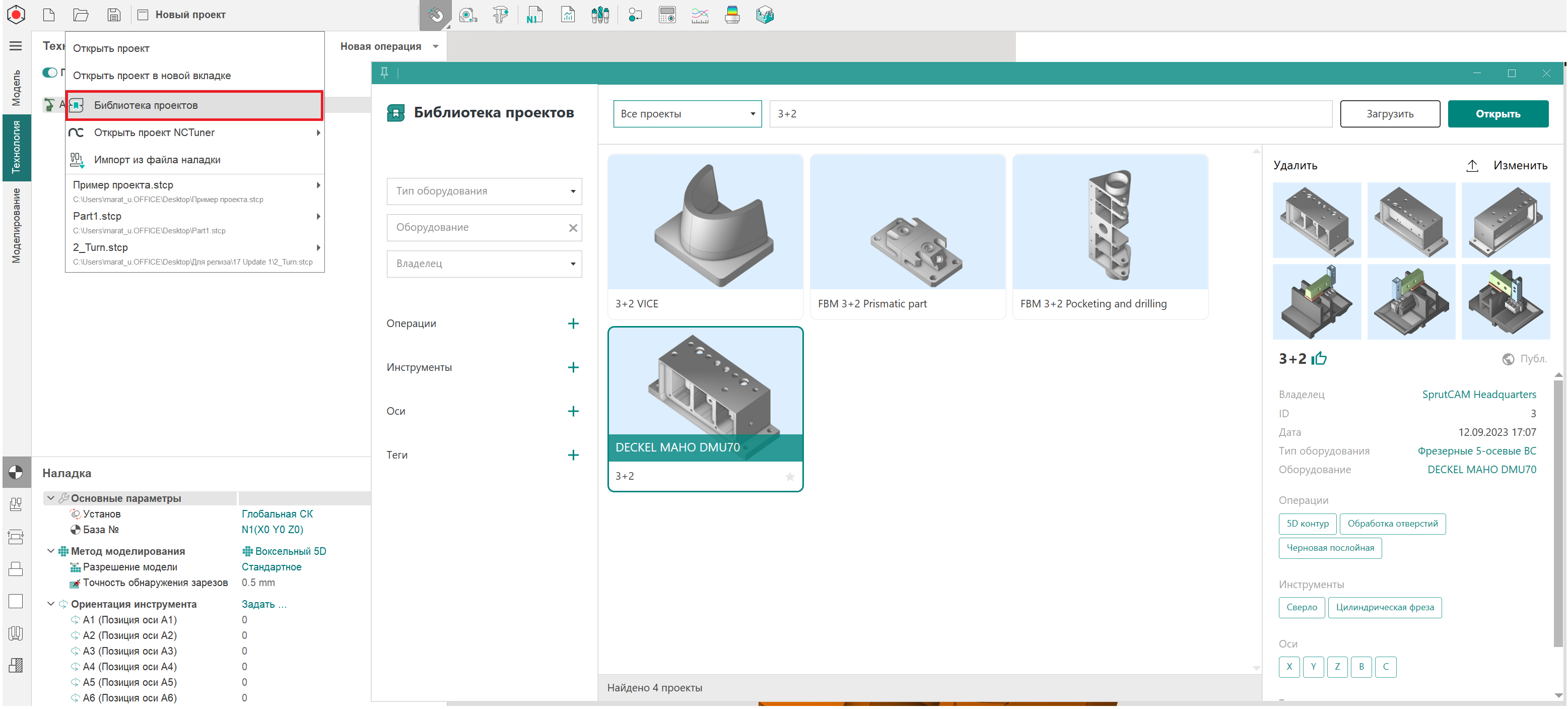Click the Загрузить button
1568x709 pixels.
[x=1390, y=114]
